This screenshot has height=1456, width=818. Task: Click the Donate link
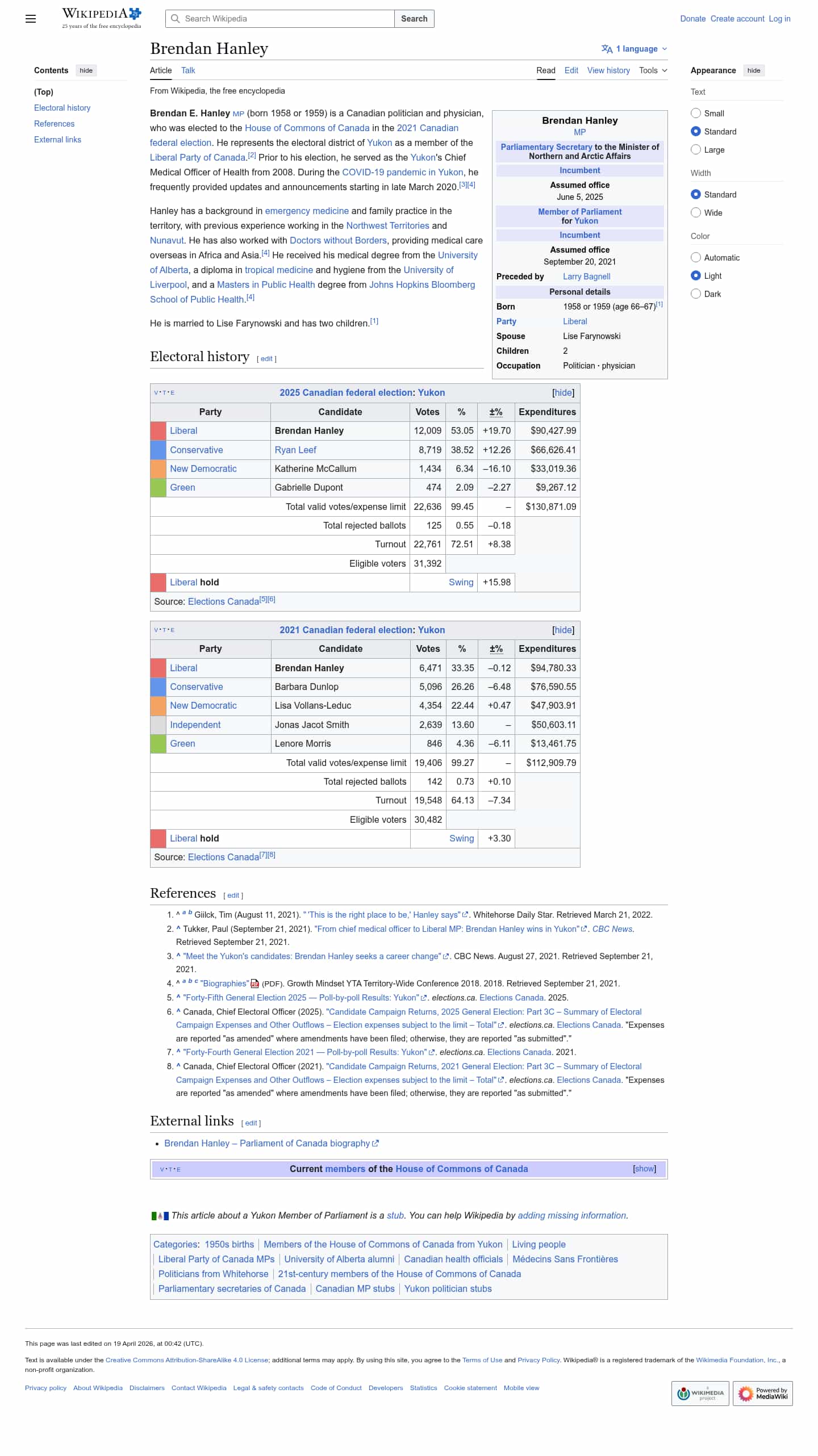[693, 19]
